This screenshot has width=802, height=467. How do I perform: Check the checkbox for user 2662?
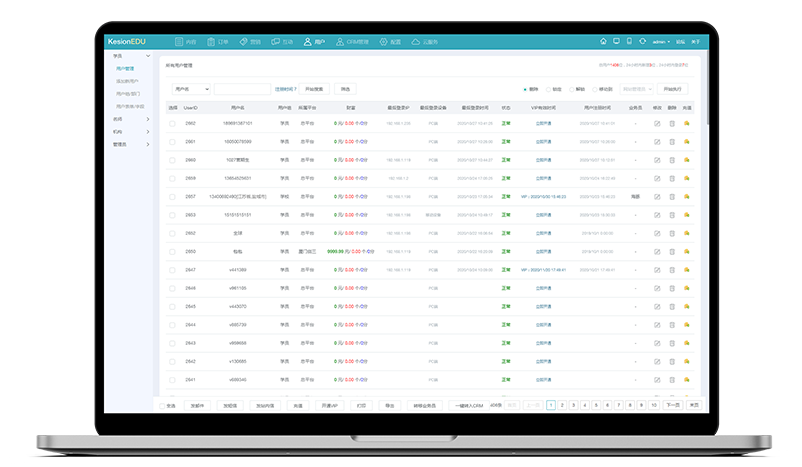point(172,124)
